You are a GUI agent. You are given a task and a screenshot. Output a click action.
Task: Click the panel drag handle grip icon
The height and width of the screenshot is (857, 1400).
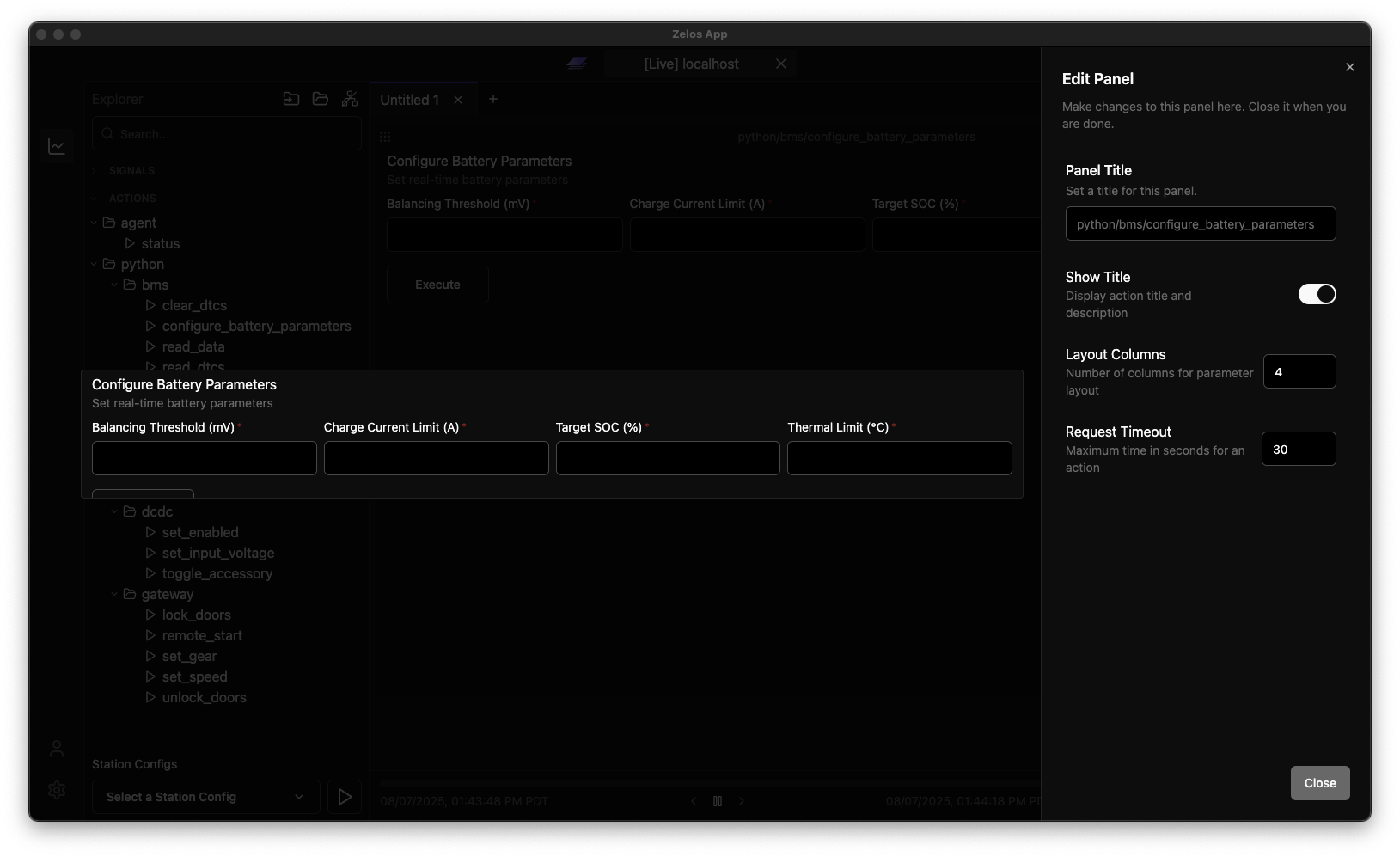[x=385, y=137]
